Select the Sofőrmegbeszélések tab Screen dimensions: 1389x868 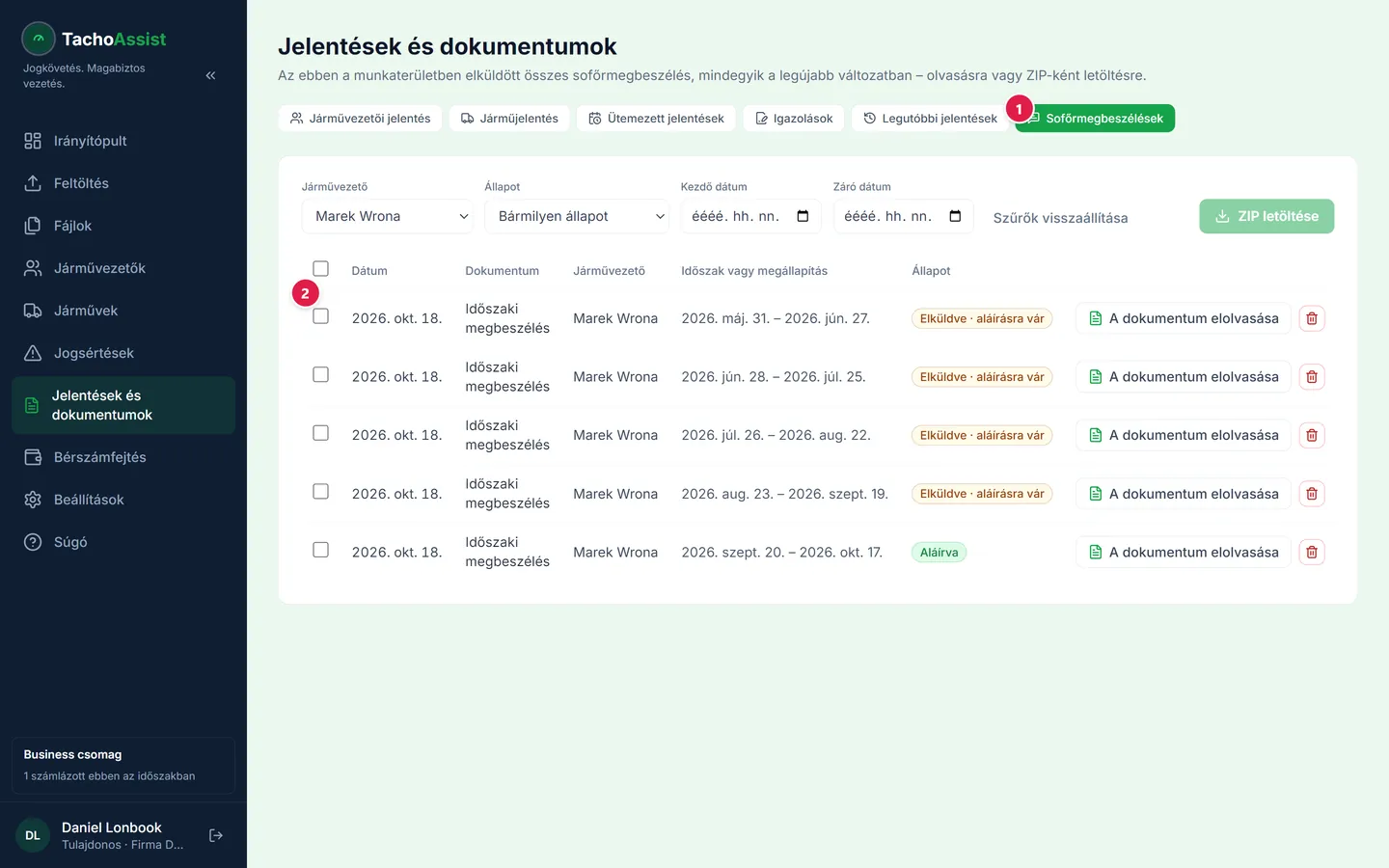(x=1095, y=119)
